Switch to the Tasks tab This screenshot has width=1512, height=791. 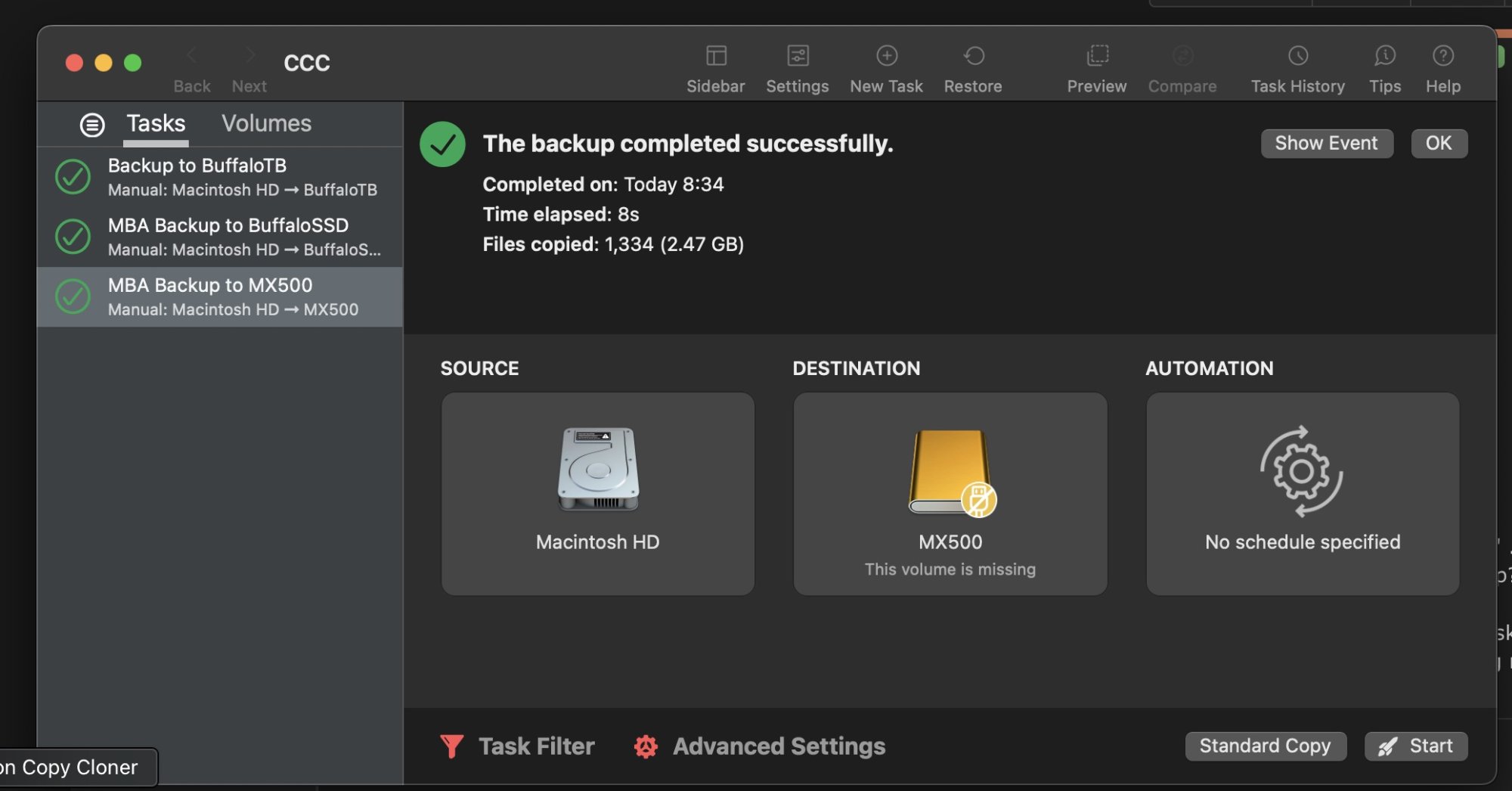156,124
